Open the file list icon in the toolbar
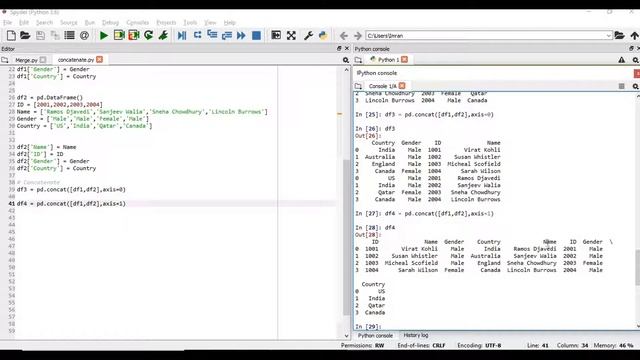The image size is (640, 360). pyautogui.click(x=69, y=36)
